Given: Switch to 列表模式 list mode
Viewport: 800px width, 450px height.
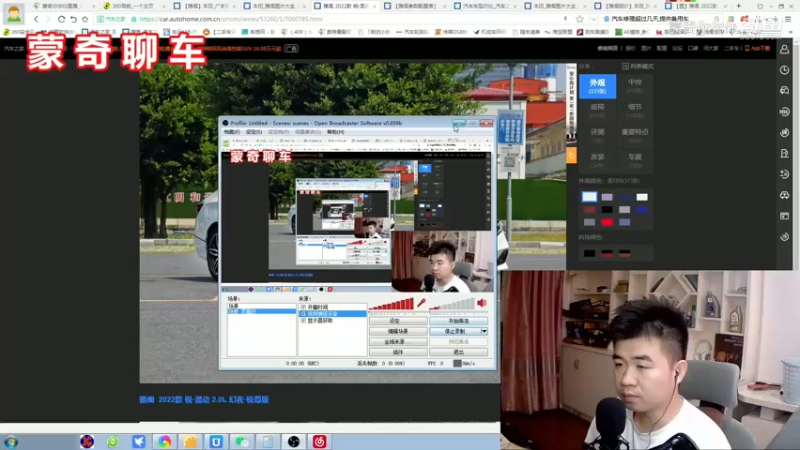Looking at the screenshot, I should (638, 66).
